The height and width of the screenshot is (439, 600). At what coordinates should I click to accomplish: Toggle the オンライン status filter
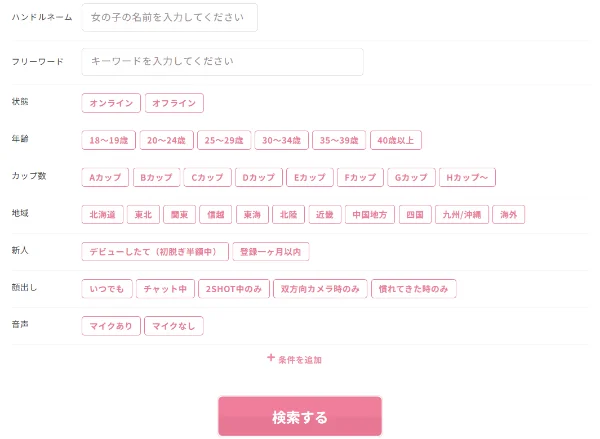[x=111, y=103]
